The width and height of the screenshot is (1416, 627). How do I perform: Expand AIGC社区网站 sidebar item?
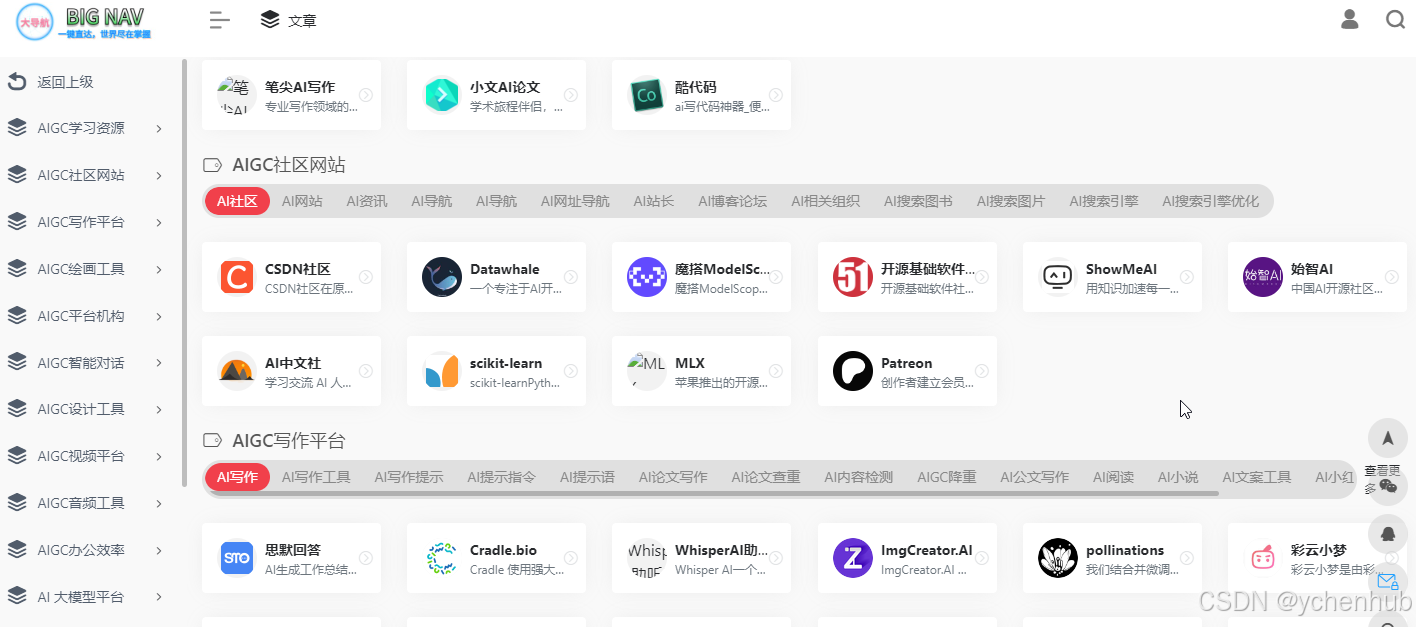click(x=85, y=175)
